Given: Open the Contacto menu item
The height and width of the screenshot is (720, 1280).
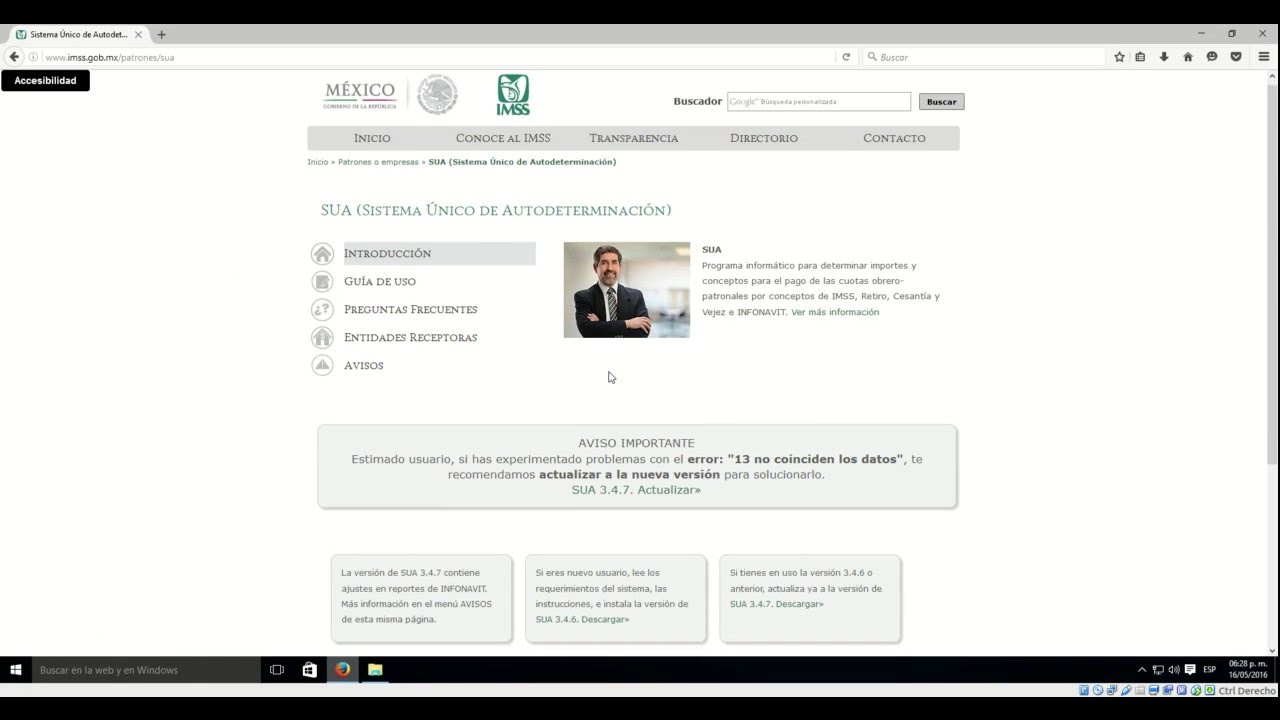Looking at the screenshot, I should coord(894,138).
